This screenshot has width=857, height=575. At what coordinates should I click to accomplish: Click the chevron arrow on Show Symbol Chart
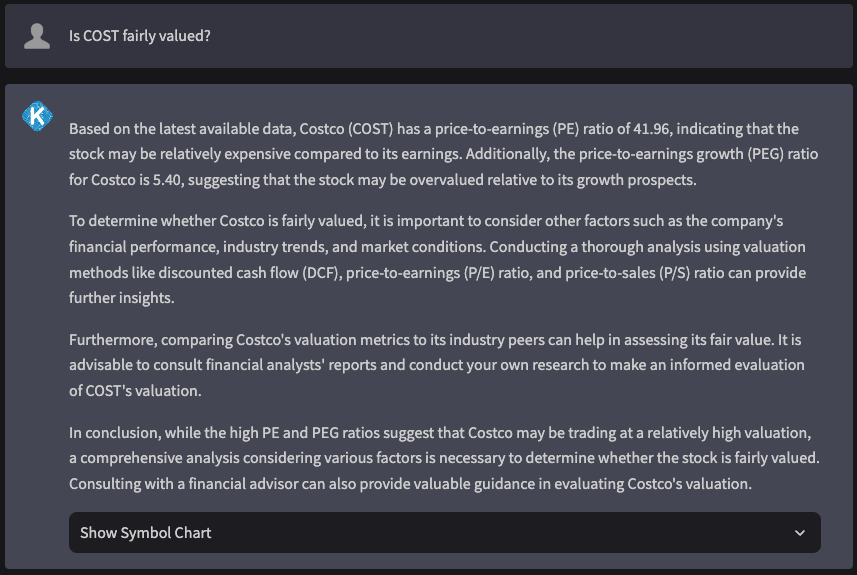(799, 533)
